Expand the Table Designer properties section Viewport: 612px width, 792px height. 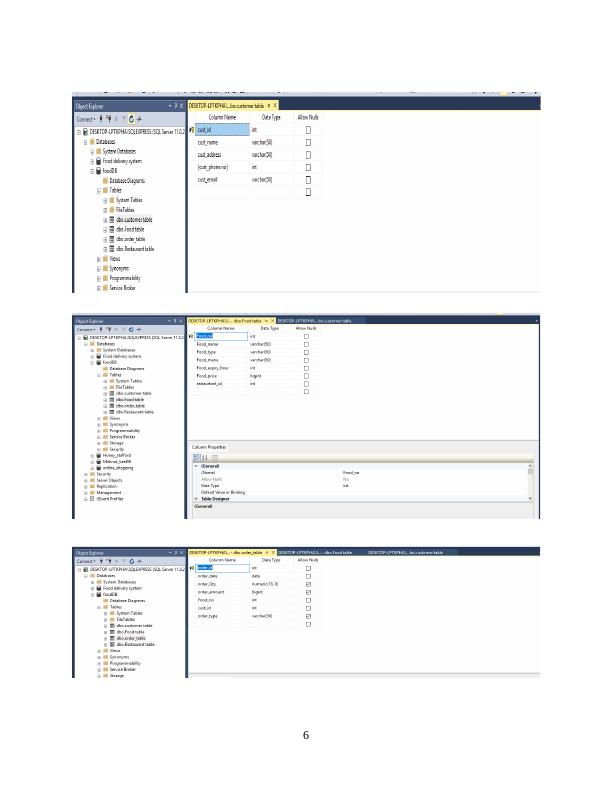tap(196, 497)
